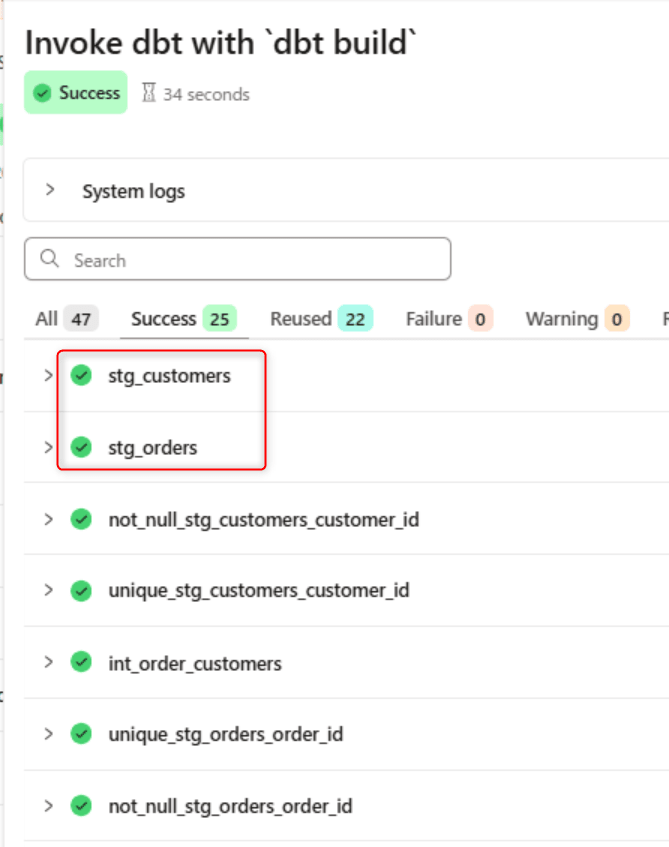Click the unique_stg_customers_customer_id text
The height and width of the screenshot is (847, 669).
(x=259, y=590)
